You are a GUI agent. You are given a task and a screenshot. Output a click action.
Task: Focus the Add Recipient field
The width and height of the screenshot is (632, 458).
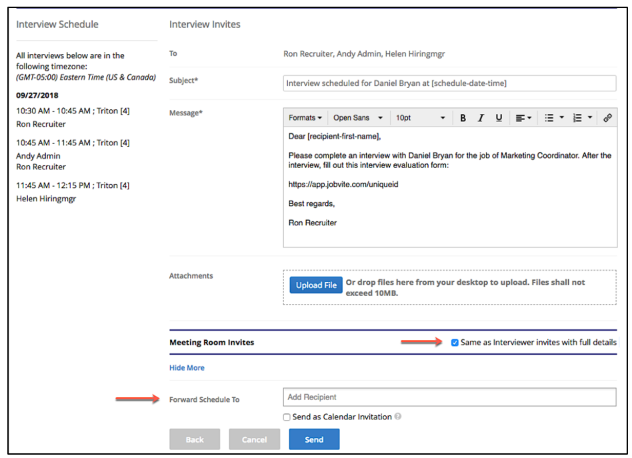click(x=449, y=397)
